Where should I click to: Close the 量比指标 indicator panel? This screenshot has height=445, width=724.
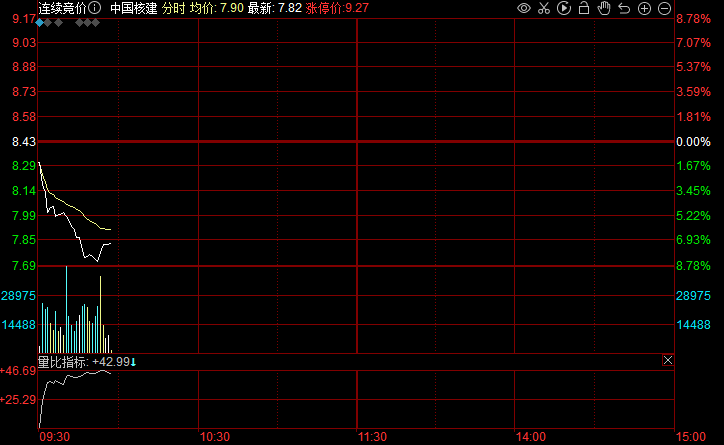pyautogui.click(x=668, y=360)
